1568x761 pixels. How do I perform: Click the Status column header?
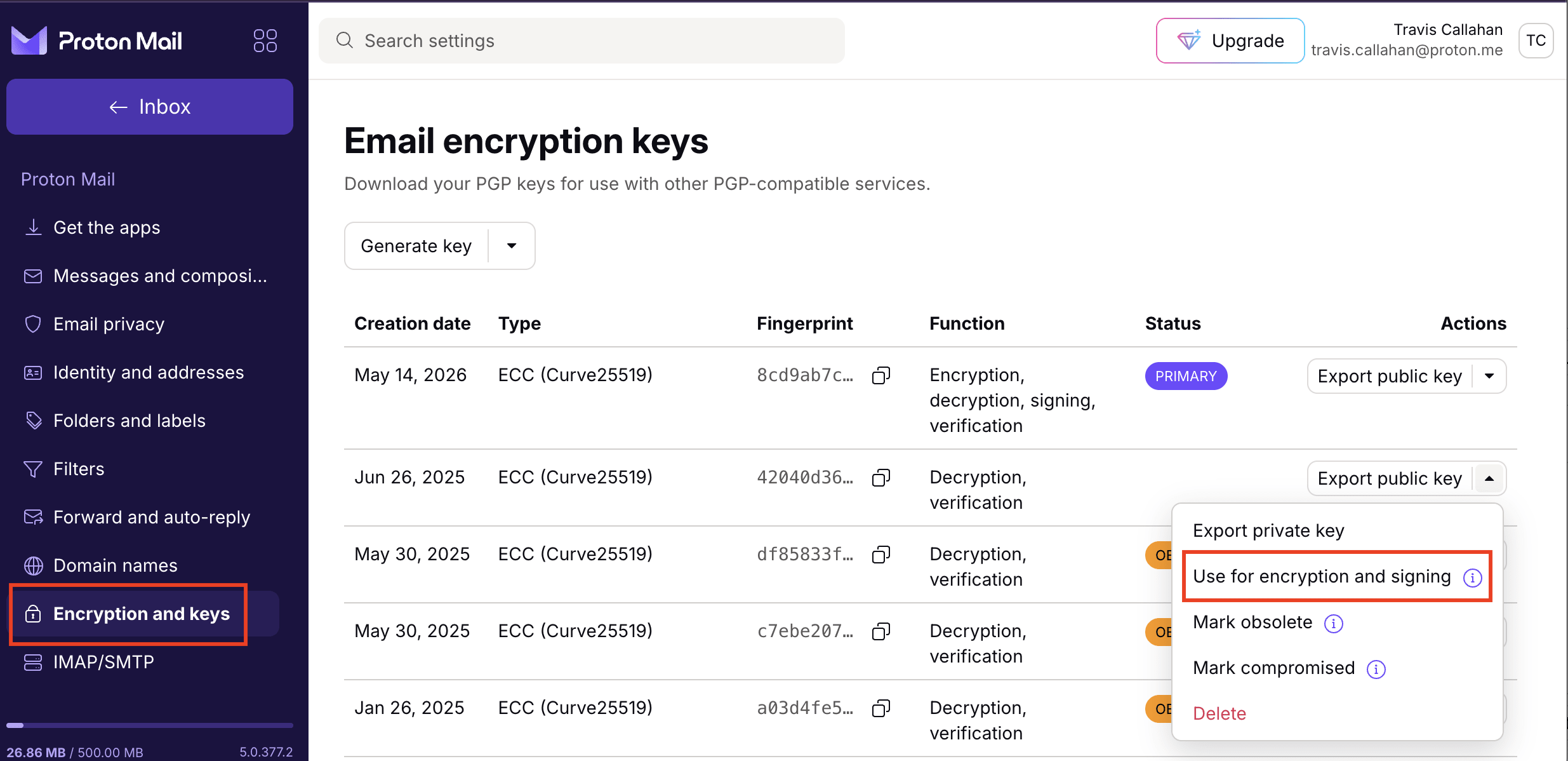(x=1173, y=323)
